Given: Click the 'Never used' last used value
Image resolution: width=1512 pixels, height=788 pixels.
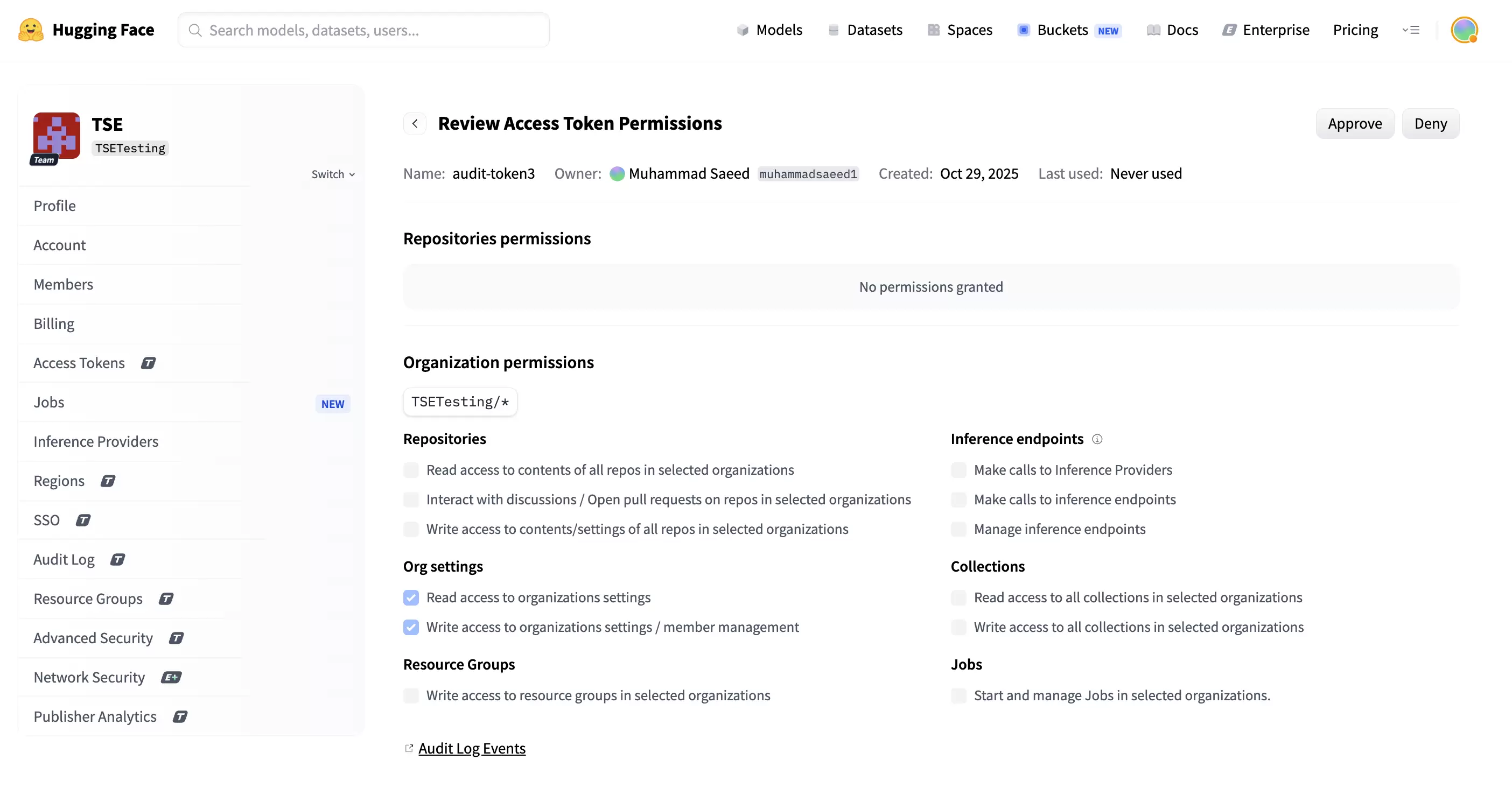Looking at the screenshot, I should (x=1146, y=174).
